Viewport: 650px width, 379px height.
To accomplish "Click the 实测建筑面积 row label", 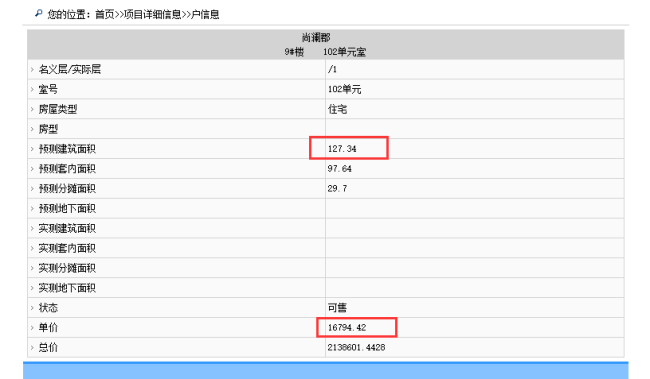I will tap(67, 228).
